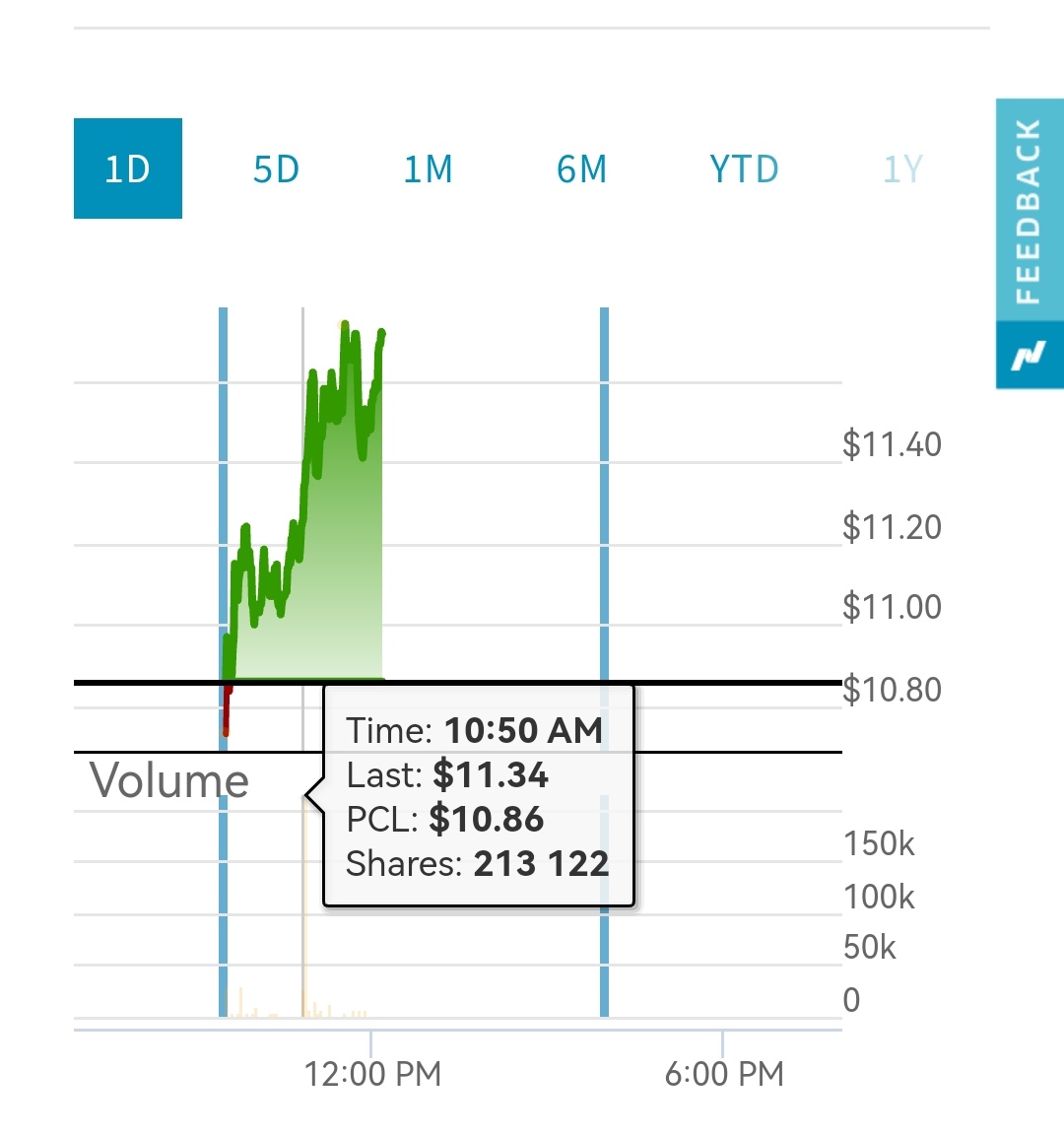The width and height of the screenshot is (1064, 1137).
Task: Open the 6M chart range
Action: coord(581,169)
